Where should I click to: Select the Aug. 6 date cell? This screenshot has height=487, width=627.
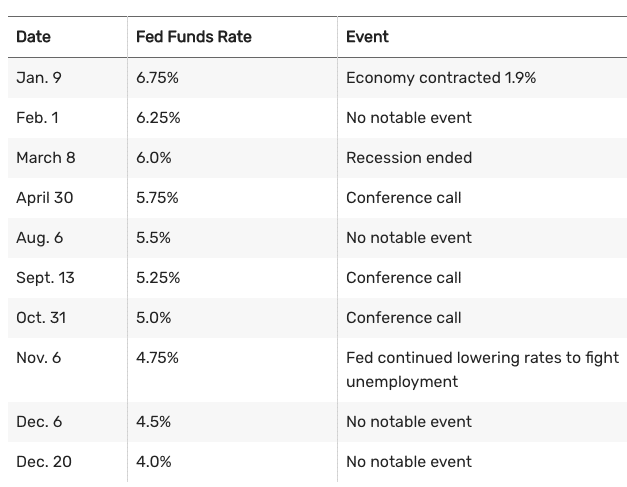click(39, 237)
